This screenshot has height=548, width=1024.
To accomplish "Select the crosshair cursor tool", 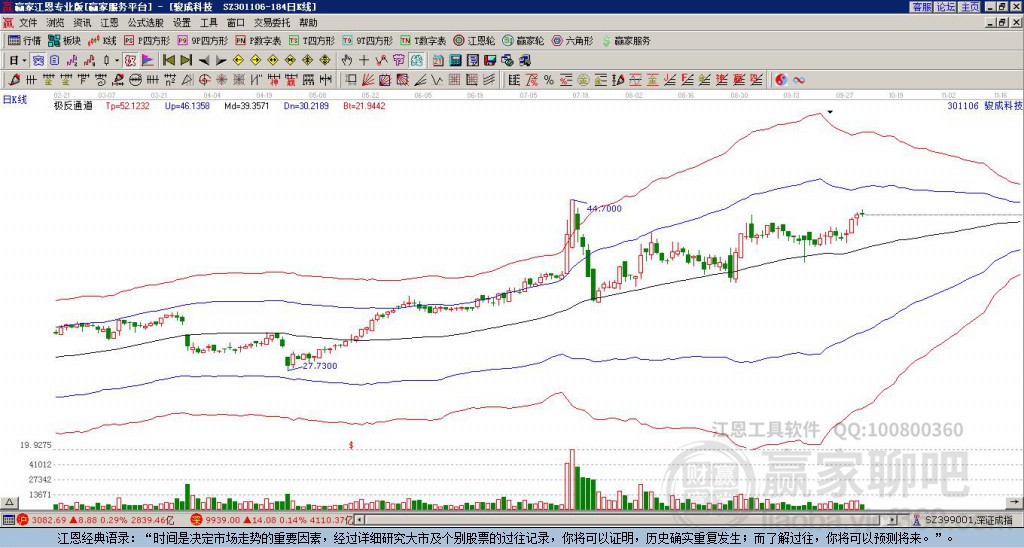I will pyautogui.click(x=364, y=61).
